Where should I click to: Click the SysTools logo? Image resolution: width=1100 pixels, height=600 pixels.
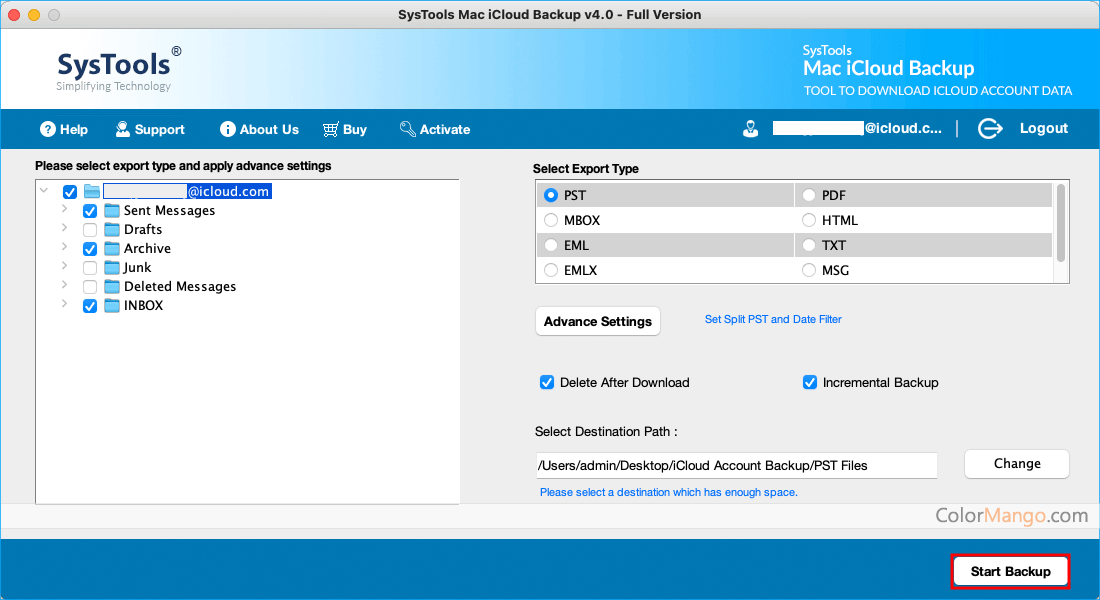point(119,69)
